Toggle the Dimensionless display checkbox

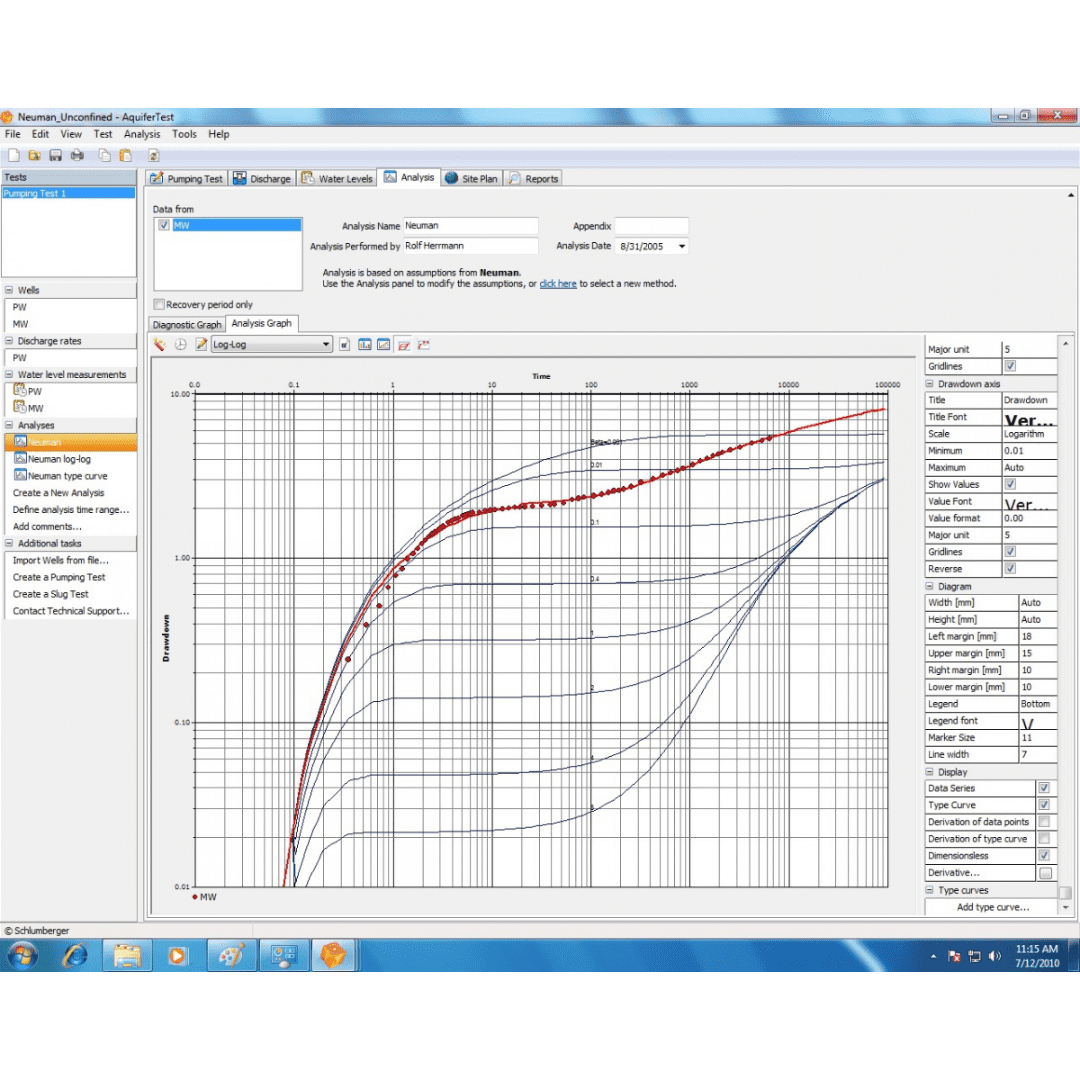(x=1044, y=856)
